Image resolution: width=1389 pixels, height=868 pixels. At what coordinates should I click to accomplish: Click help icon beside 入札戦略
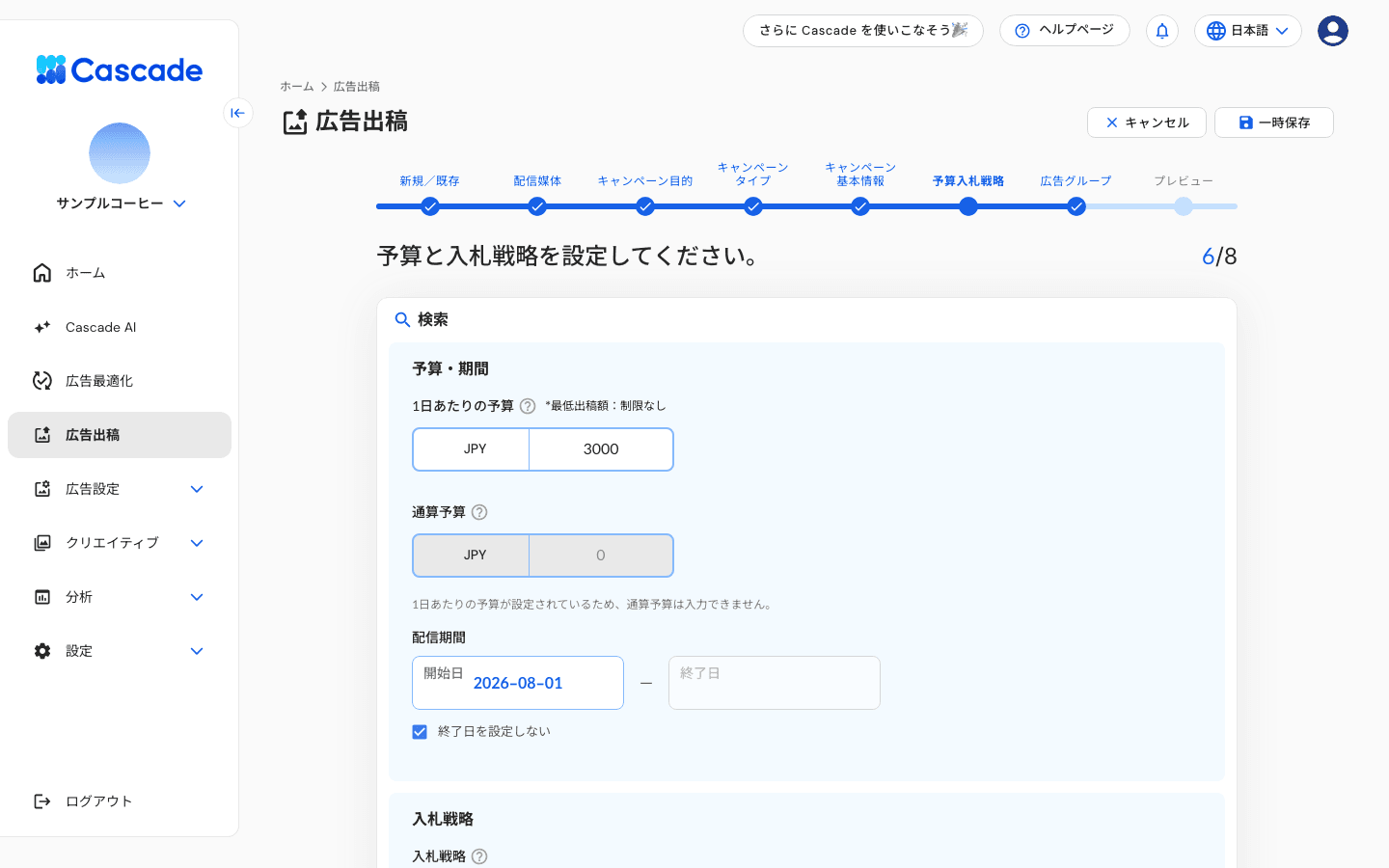(x=479, y=856)
